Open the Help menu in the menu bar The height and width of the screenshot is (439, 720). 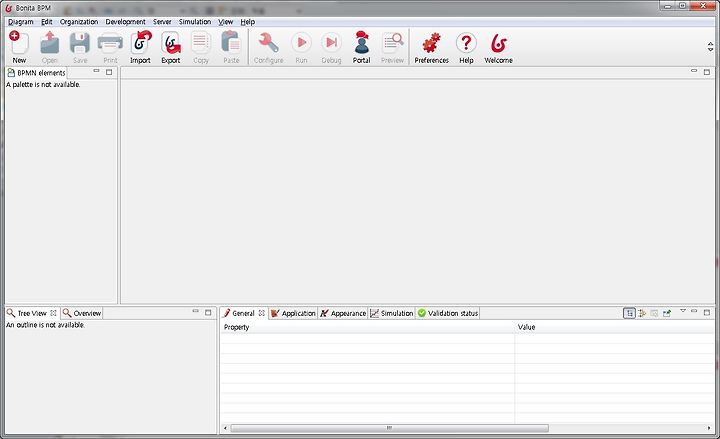click(x=248, y=22)
